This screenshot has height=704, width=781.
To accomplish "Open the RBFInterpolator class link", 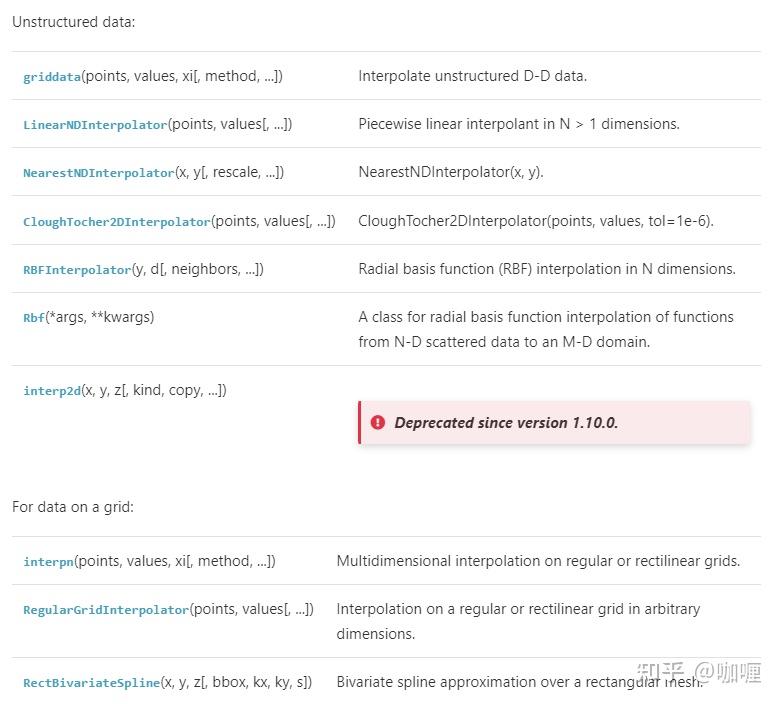I will point(77,270).
